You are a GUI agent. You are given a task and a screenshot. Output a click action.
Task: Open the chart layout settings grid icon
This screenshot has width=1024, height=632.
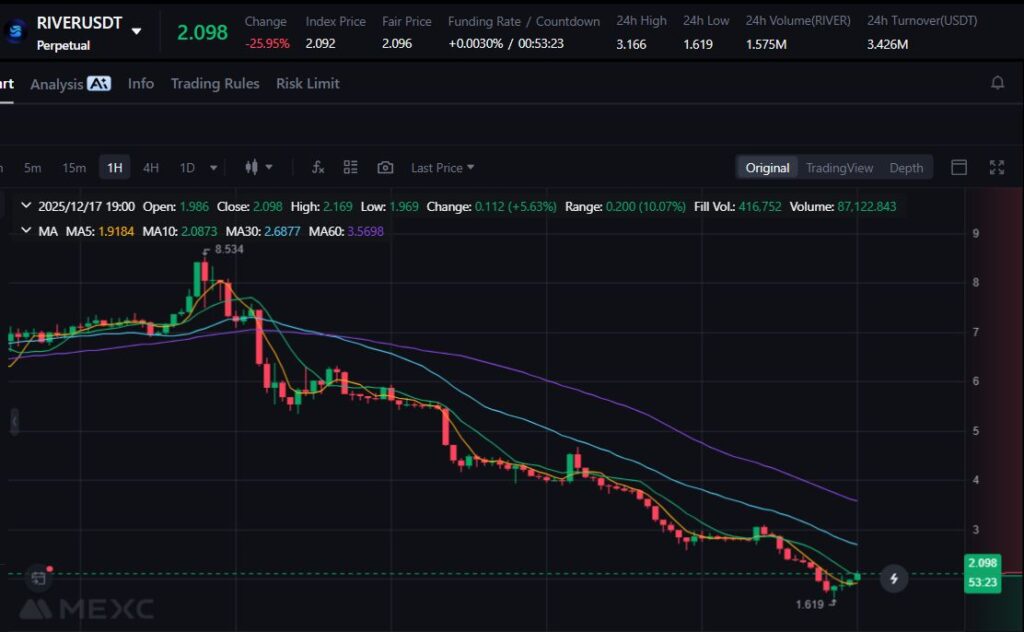(350, 168)
